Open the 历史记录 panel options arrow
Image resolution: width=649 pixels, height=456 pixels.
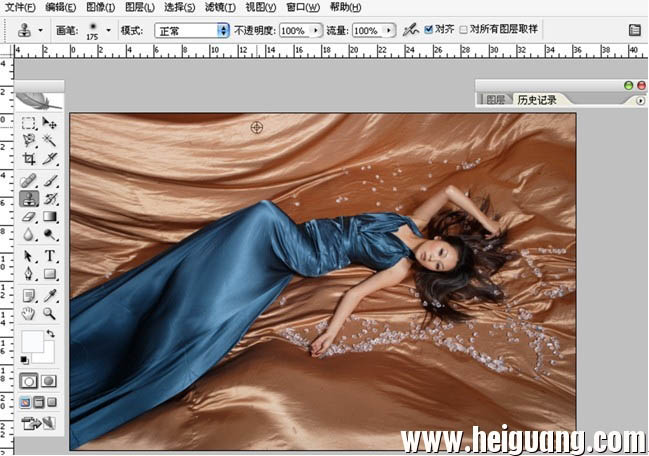click(640, 101)
